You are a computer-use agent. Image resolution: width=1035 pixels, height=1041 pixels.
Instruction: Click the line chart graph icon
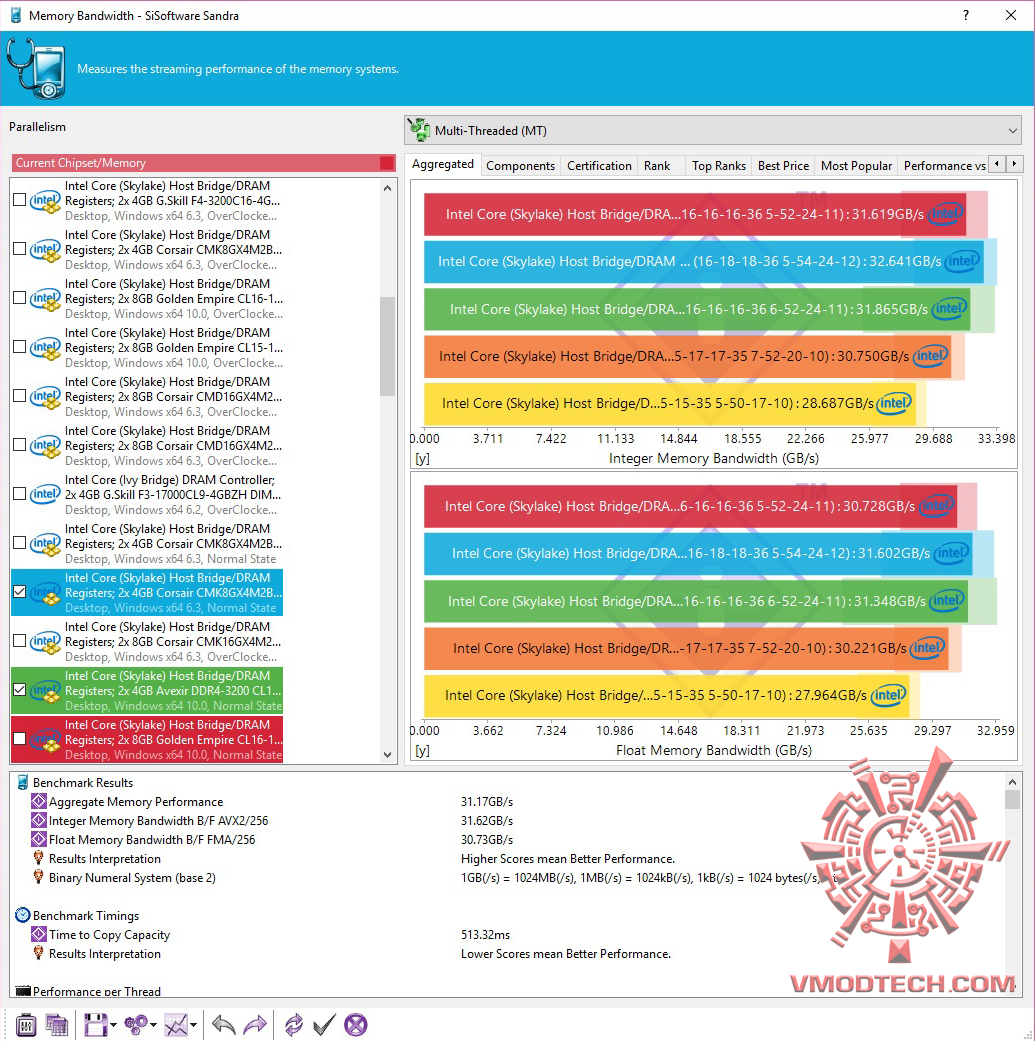coord(176,1024)
